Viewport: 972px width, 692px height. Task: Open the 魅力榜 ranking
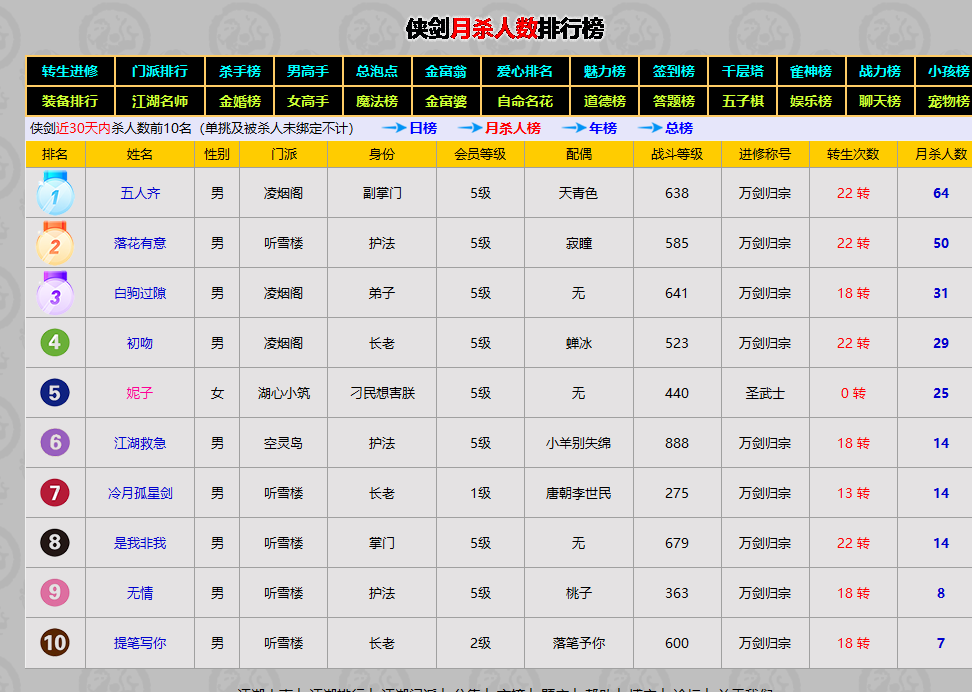click(604, 71)
